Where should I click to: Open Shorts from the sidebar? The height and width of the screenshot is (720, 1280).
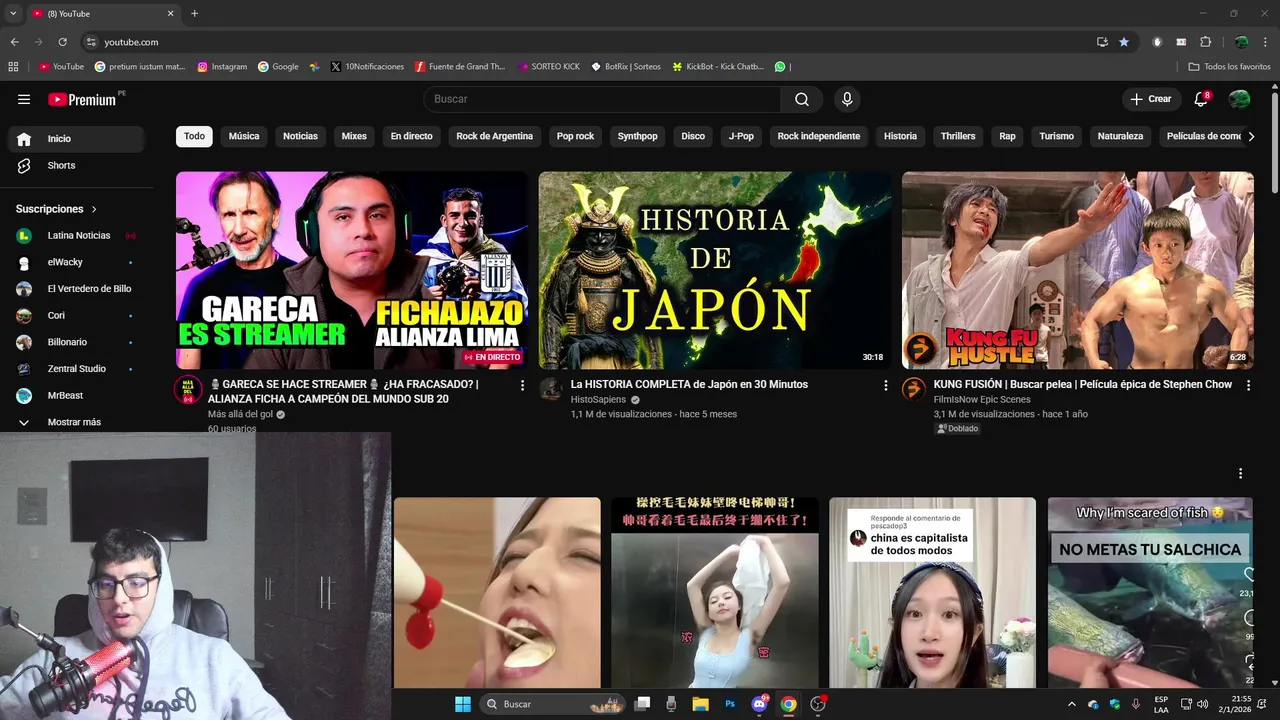pyautogui.click(x=76, y=165)
